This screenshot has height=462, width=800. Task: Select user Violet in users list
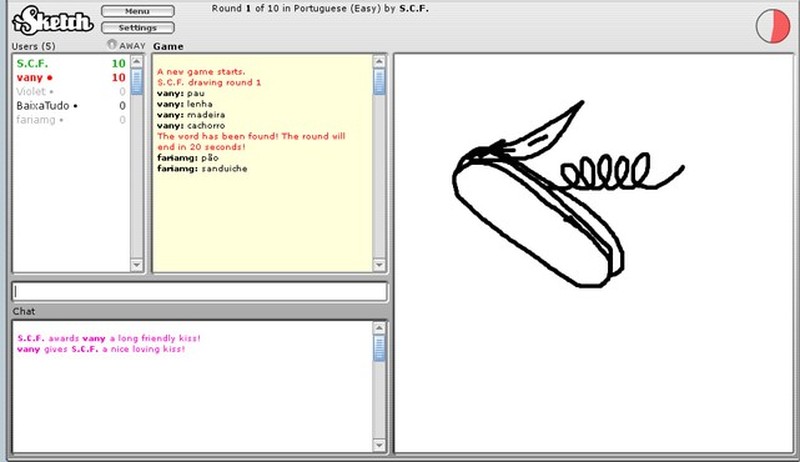(x=34, y=92)
